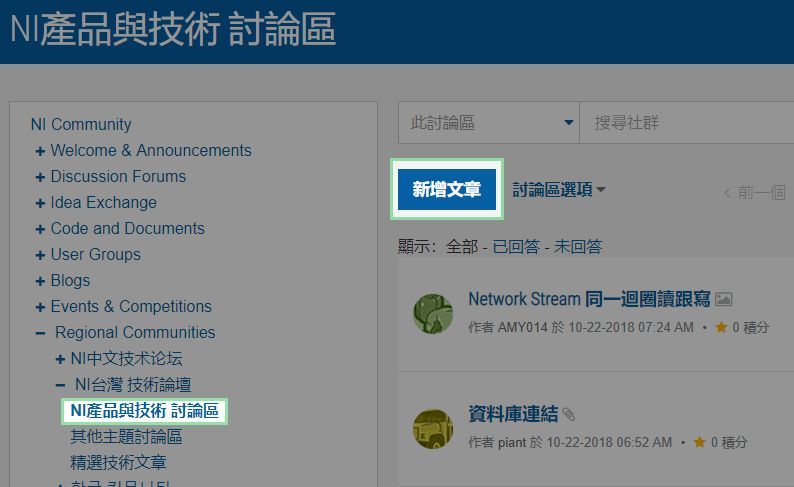Open Idea Exchange link
Image resolution: width=794 pixels, height=487 pixels.
tap(104, 202)
